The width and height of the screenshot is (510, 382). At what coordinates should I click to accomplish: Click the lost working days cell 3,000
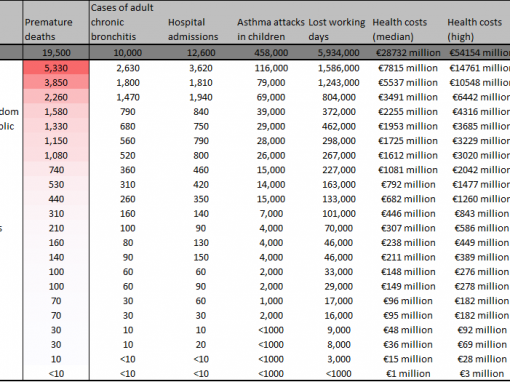[339, 359]
